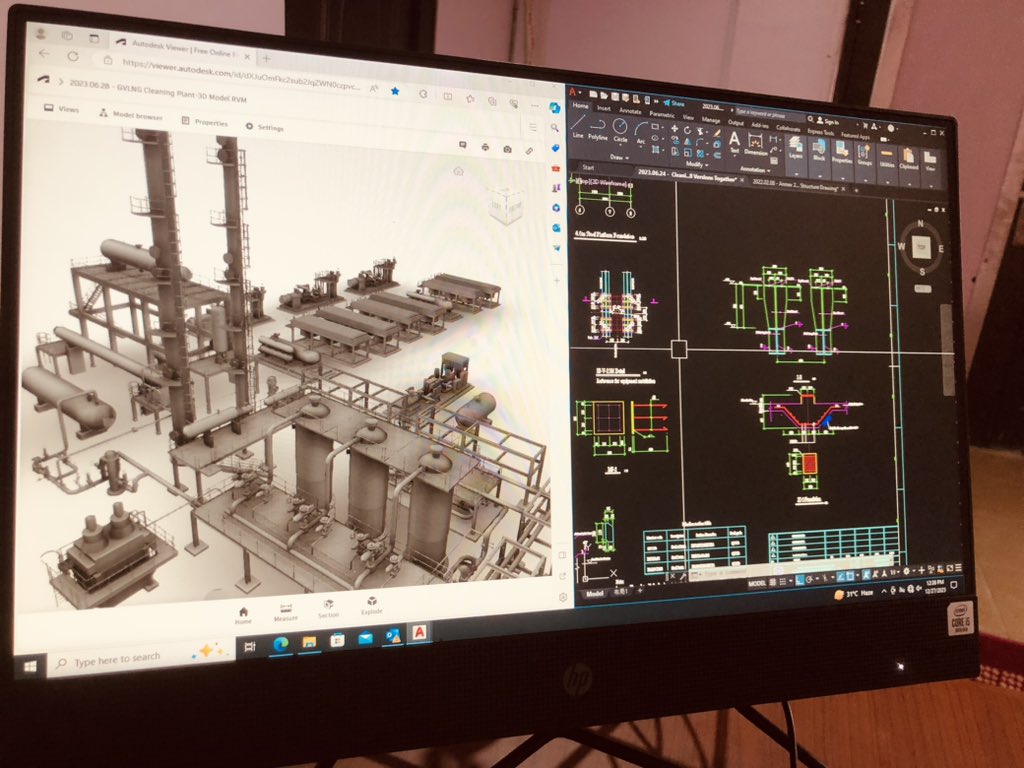The height and width of the screenshot is (768, 1024).
Task: Click the AutoCAD Text tool
Action: tap(734, 143)
